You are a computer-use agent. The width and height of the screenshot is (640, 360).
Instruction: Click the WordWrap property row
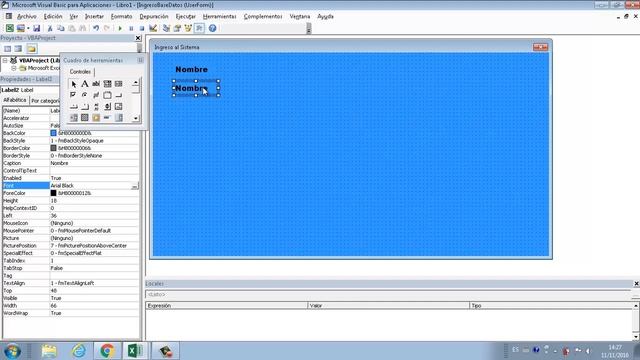[71, 313]
